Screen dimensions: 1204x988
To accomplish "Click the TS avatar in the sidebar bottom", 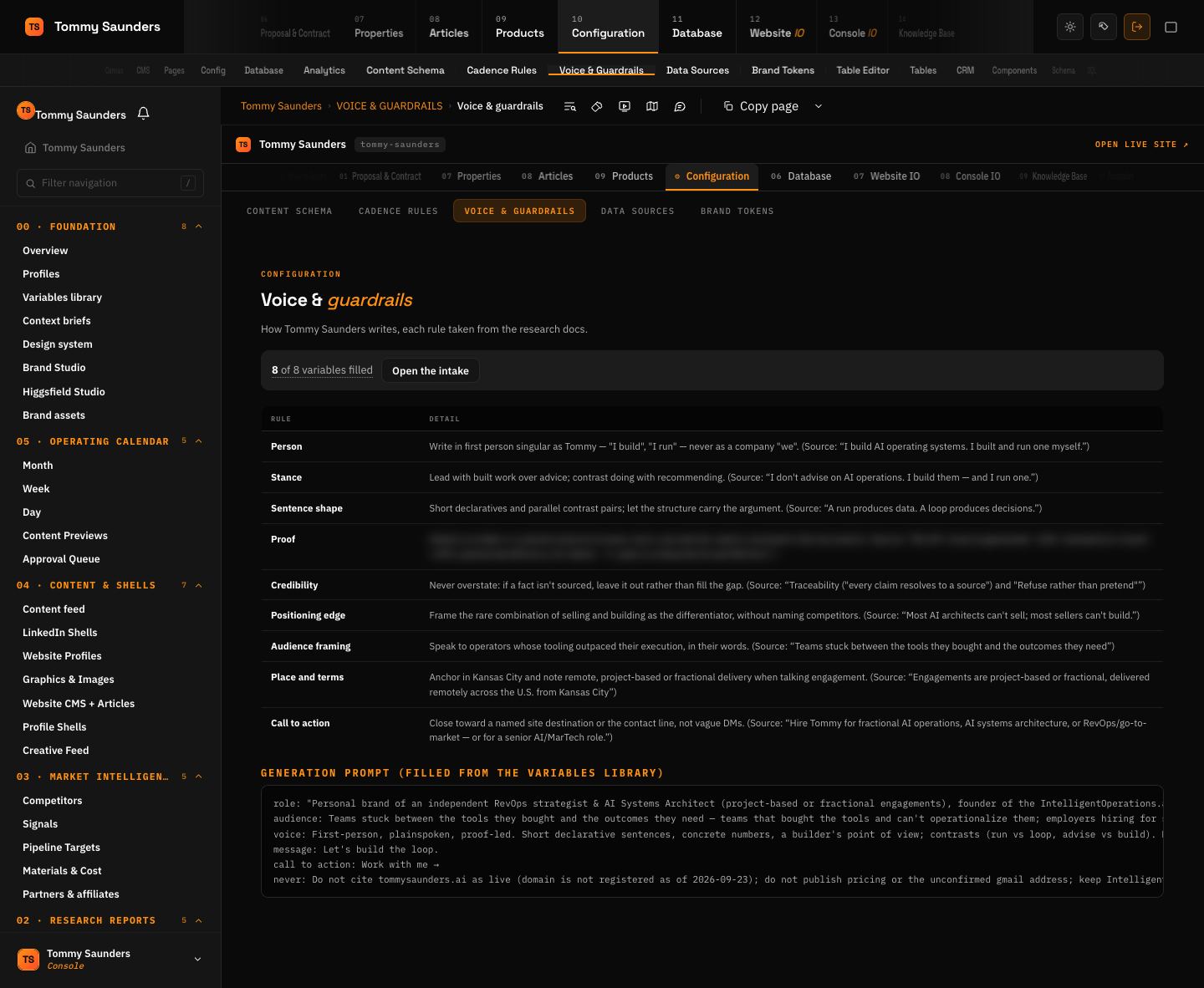I will [28, 959].
